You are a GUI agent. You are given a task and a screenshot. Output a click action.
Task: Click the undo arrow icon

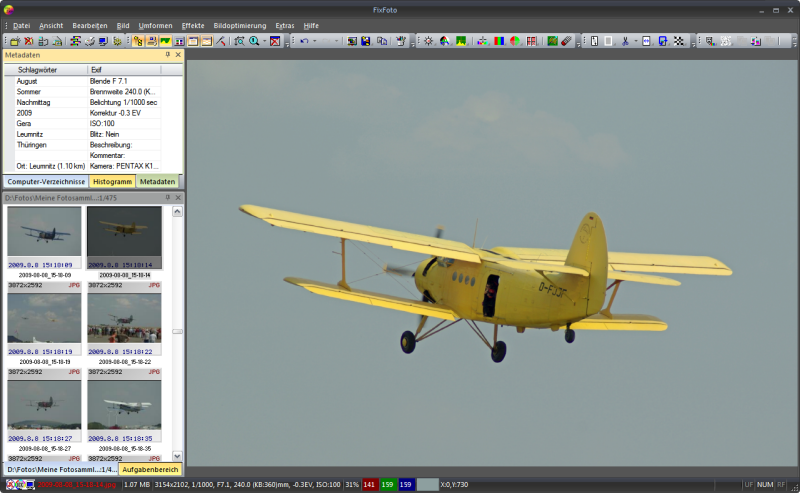pos(305,41)
